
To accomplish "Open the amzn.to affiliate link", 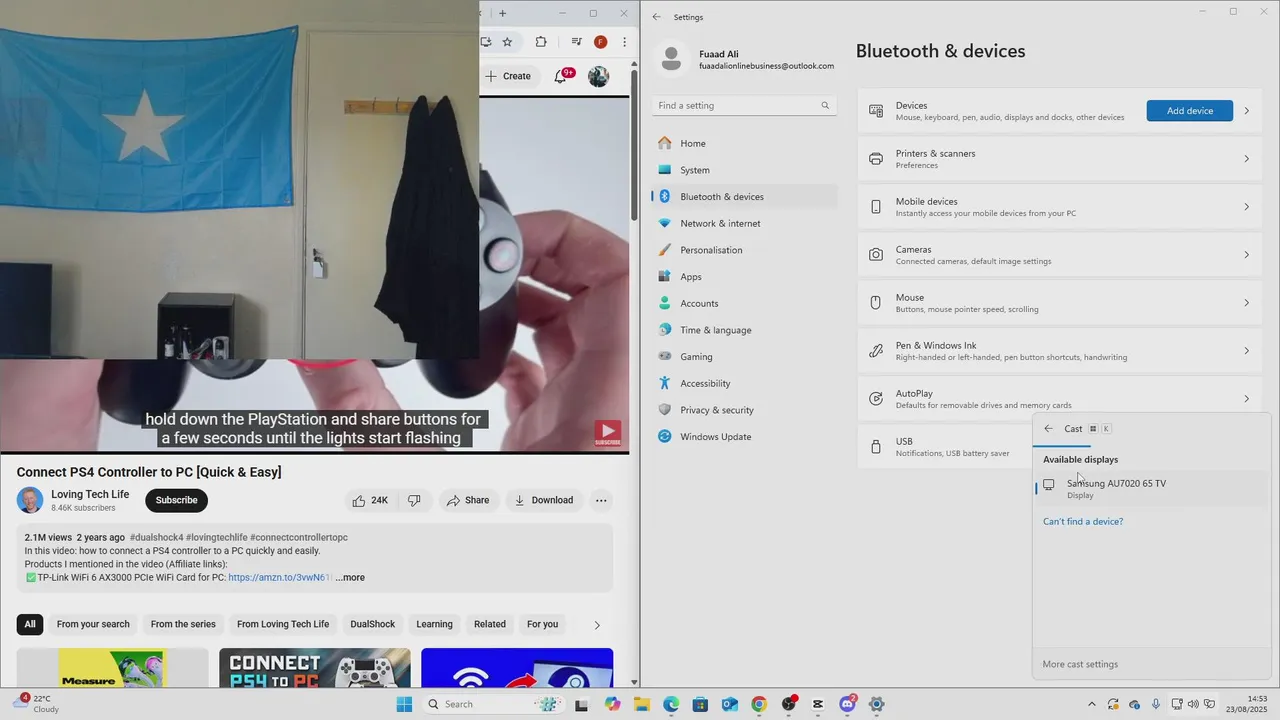I will (279, 578).
